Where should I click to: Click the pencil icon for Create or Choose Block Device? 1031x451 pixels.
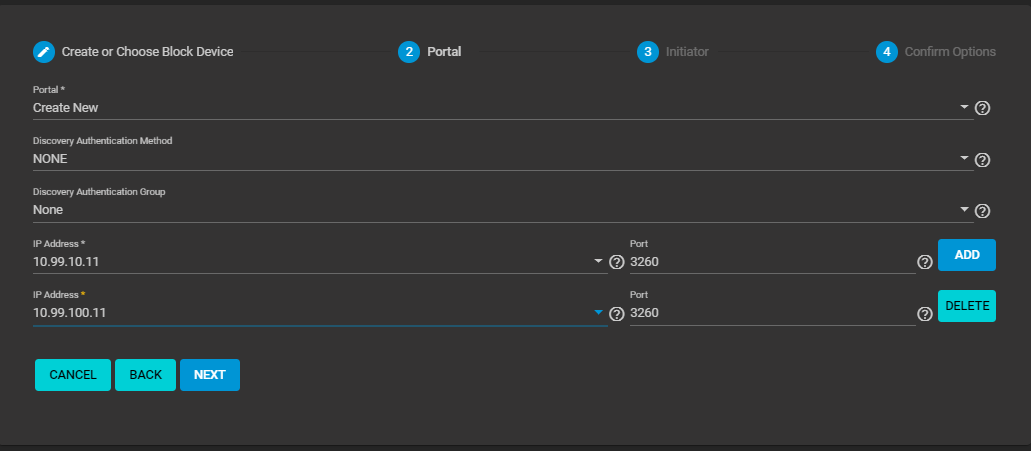(x=44, y=52)
